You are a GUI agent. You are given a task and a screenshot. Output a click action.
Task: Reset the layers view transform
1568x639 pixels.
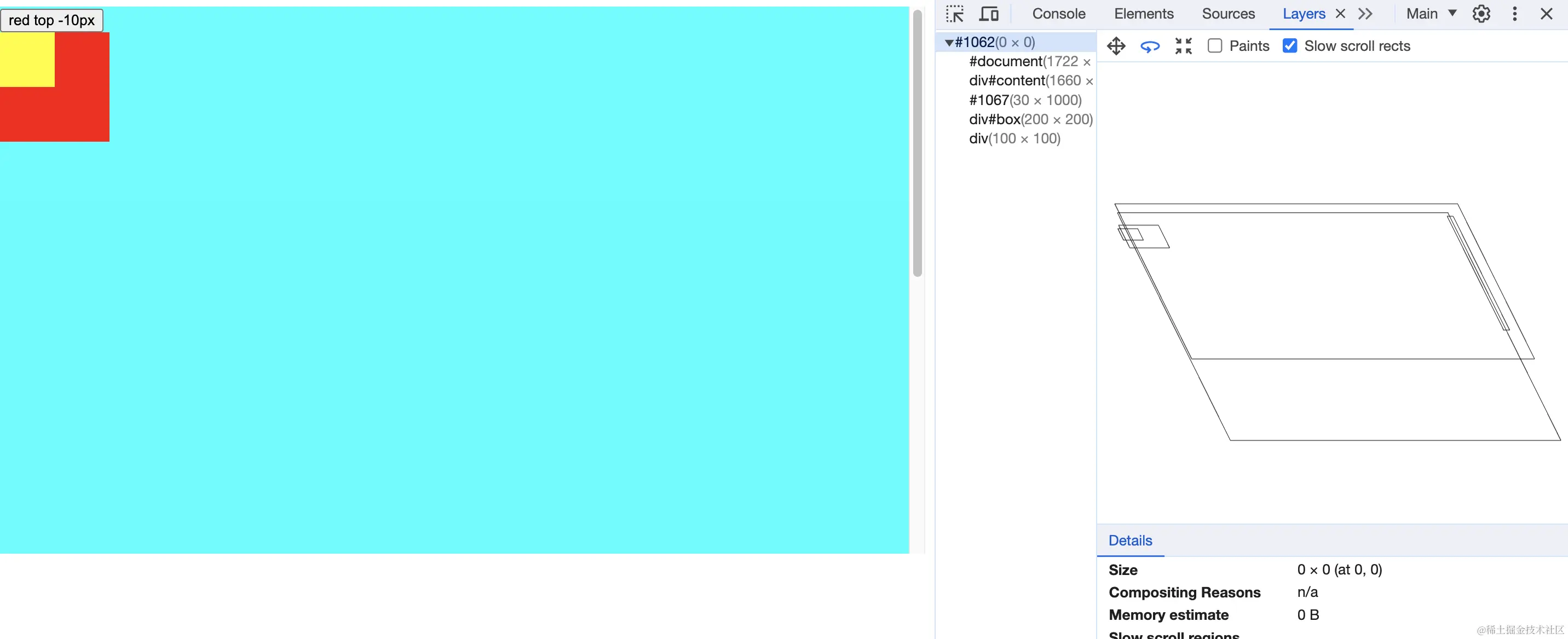tap(1183, 45)
